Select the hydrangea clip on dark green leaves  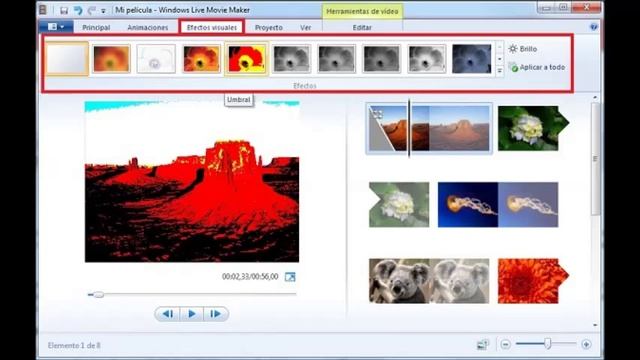point(533,128)
